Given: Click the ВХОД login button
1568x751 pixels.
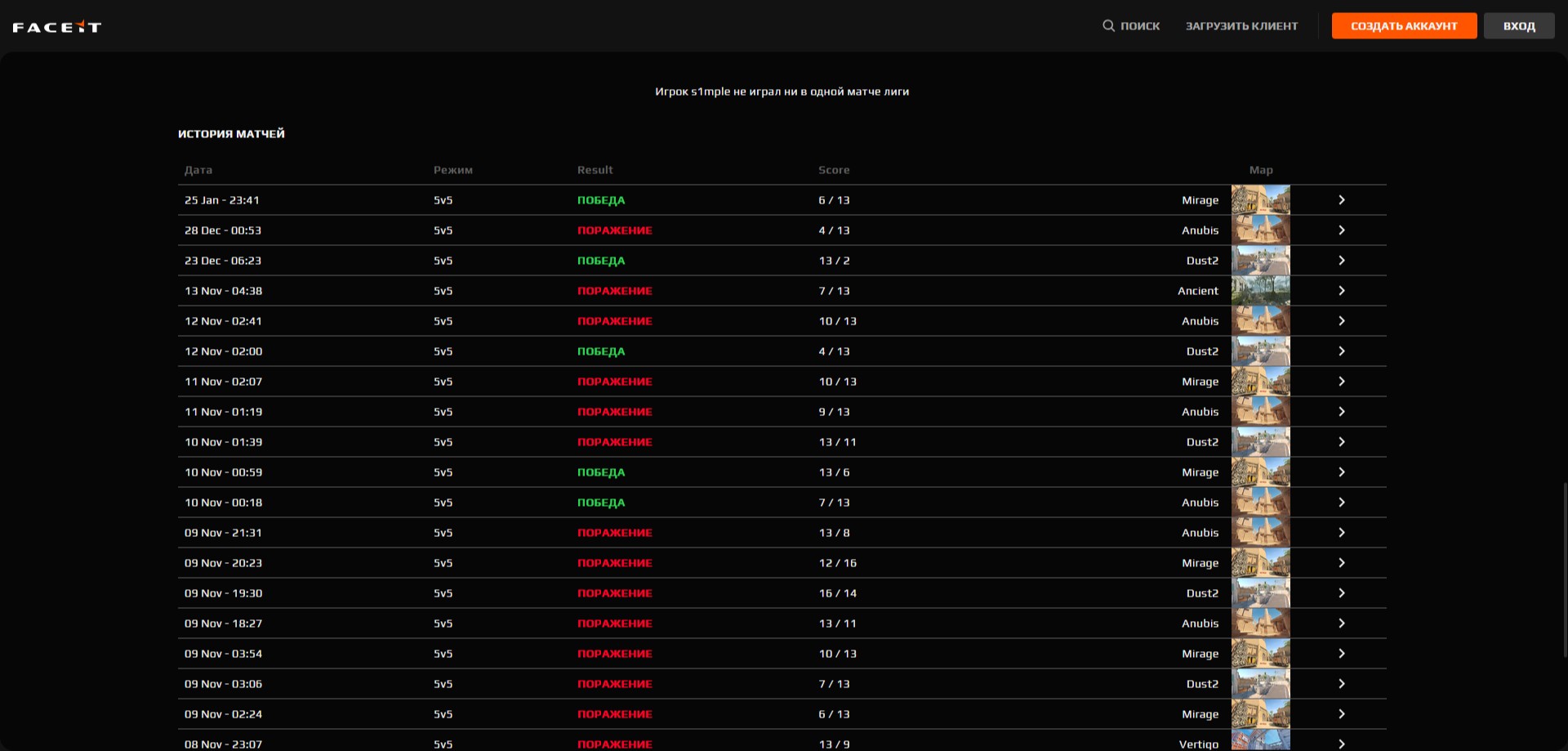Looking at the screenshot, I should point(1518,26).
